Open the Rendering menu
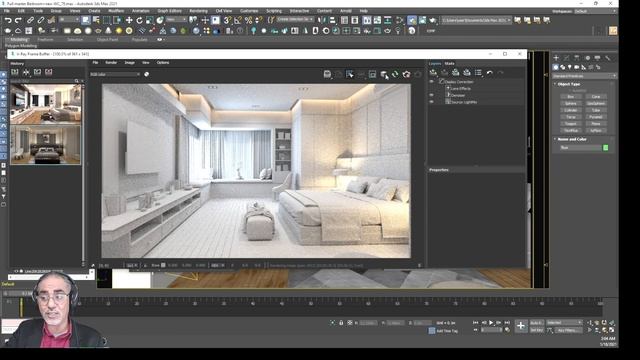640x360 pixels. tap(198, 11)
